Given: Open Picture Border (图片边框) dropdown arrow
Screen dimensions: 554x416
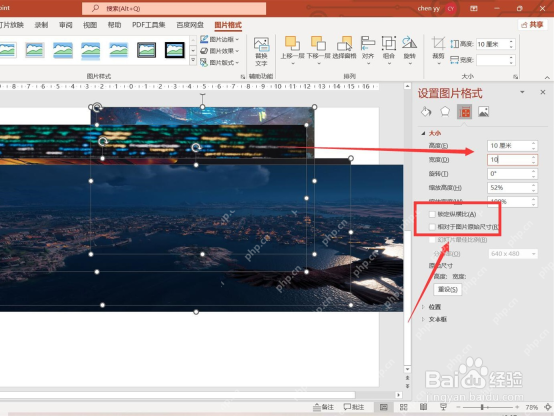Looking at the screenshot, I should coord(237,40).
